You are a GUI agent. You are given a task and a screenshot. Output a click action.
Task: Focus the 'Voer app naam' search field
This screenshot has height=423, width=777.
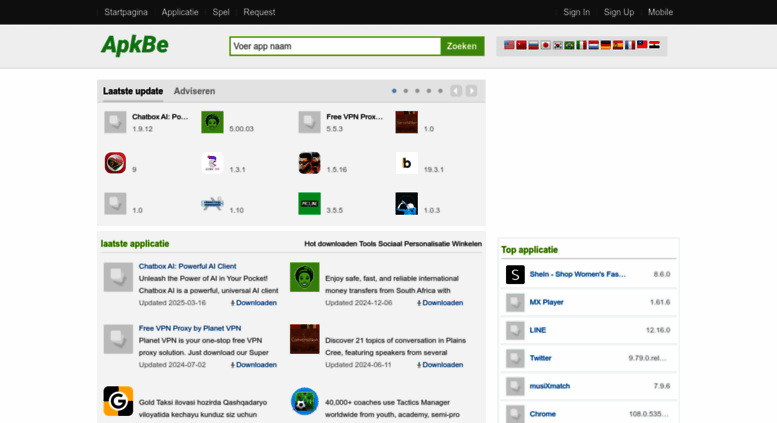point(335,46)
